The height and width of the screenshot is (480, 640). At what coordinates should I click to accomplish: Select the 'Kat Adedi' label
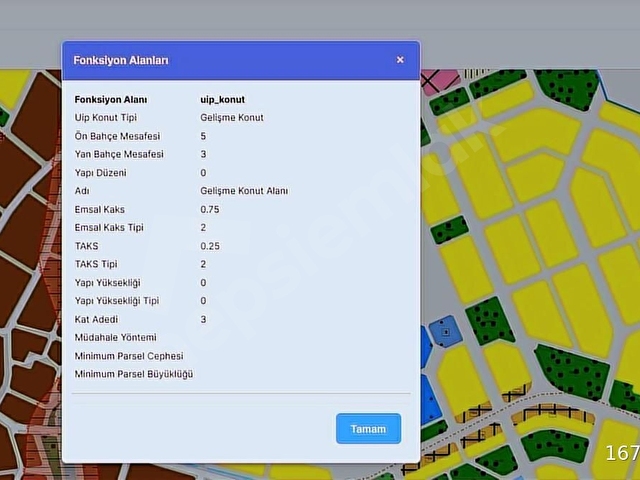96,319
